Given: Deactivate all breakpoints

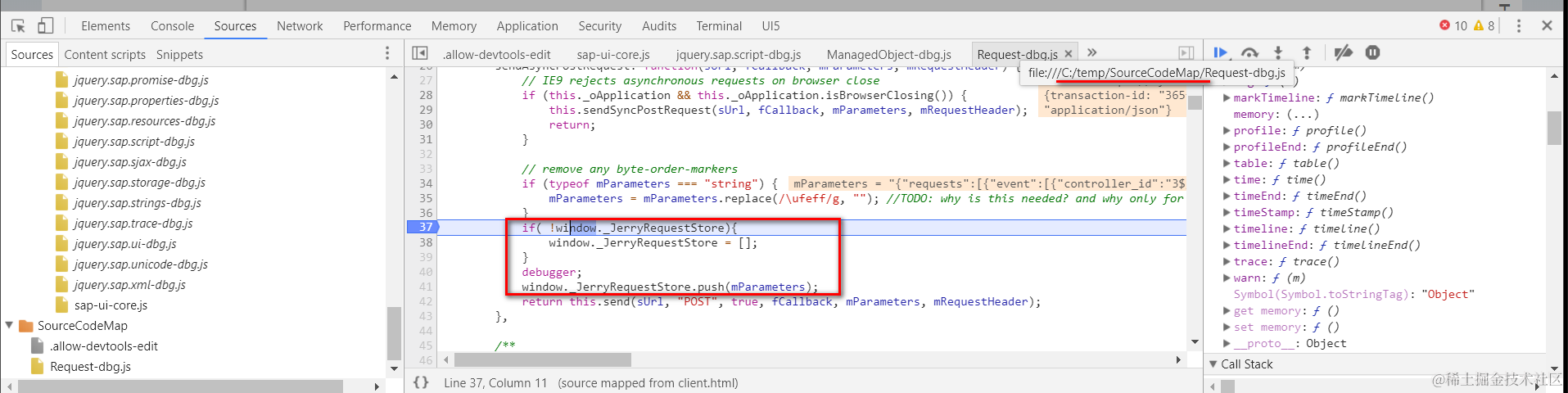Looking at the screenshot, I should pyautogui.click(x=1343, y=52).
